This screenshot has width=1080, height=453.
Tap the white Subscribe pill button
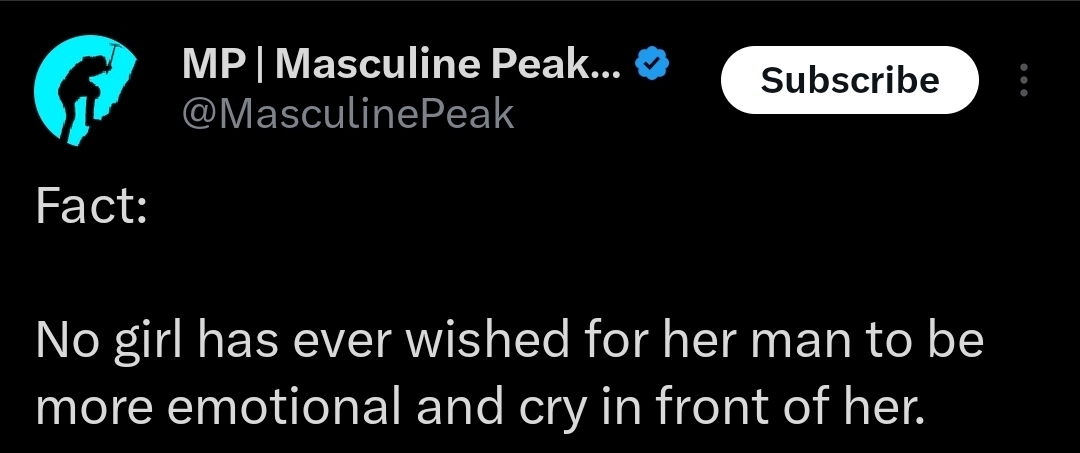coord(849,80)
